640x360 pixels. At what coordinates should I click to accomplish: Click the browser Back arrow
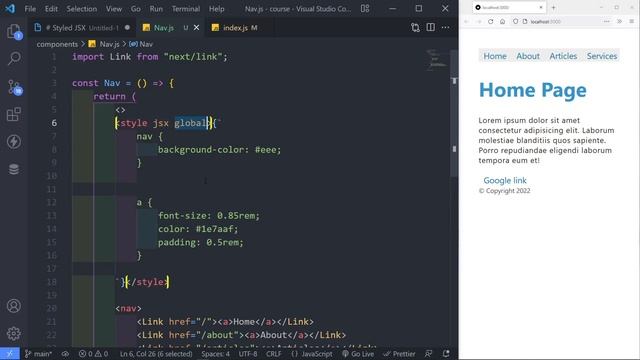pyautogui.click(x=467, y=22)
